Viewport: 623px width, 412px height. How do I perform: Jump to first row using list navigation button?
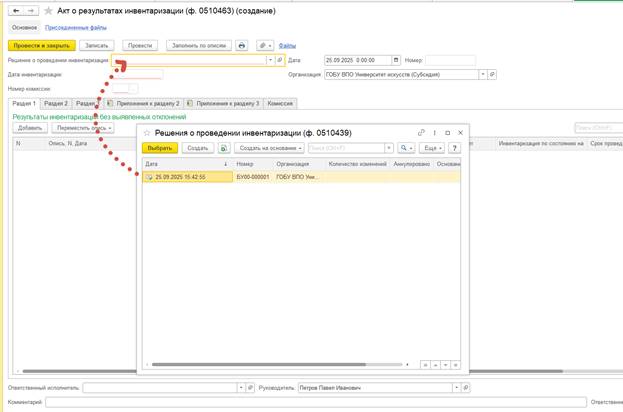click(425, 365)
